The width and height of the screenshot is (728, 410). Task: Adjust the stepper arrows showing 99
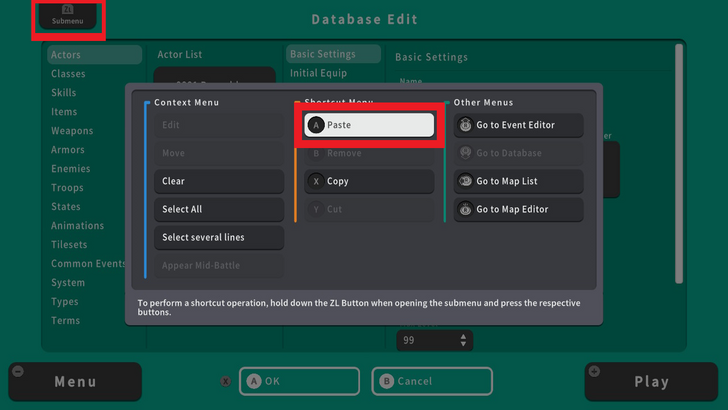[x=463, y=341]
